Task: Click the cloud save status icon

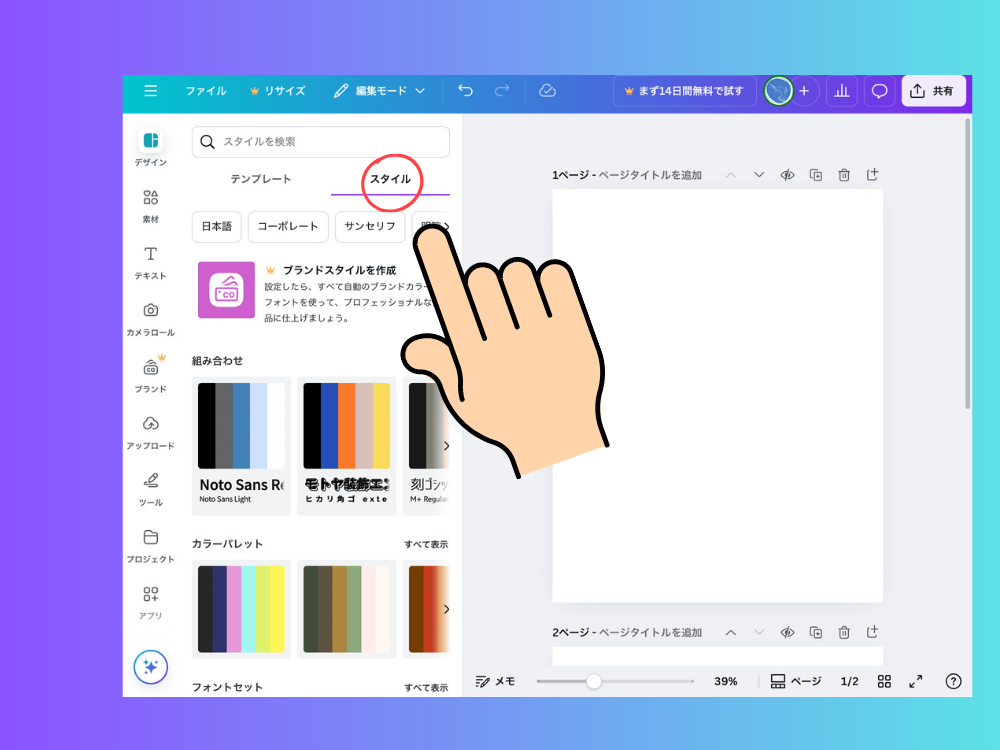Action: (x=547, y=91)
